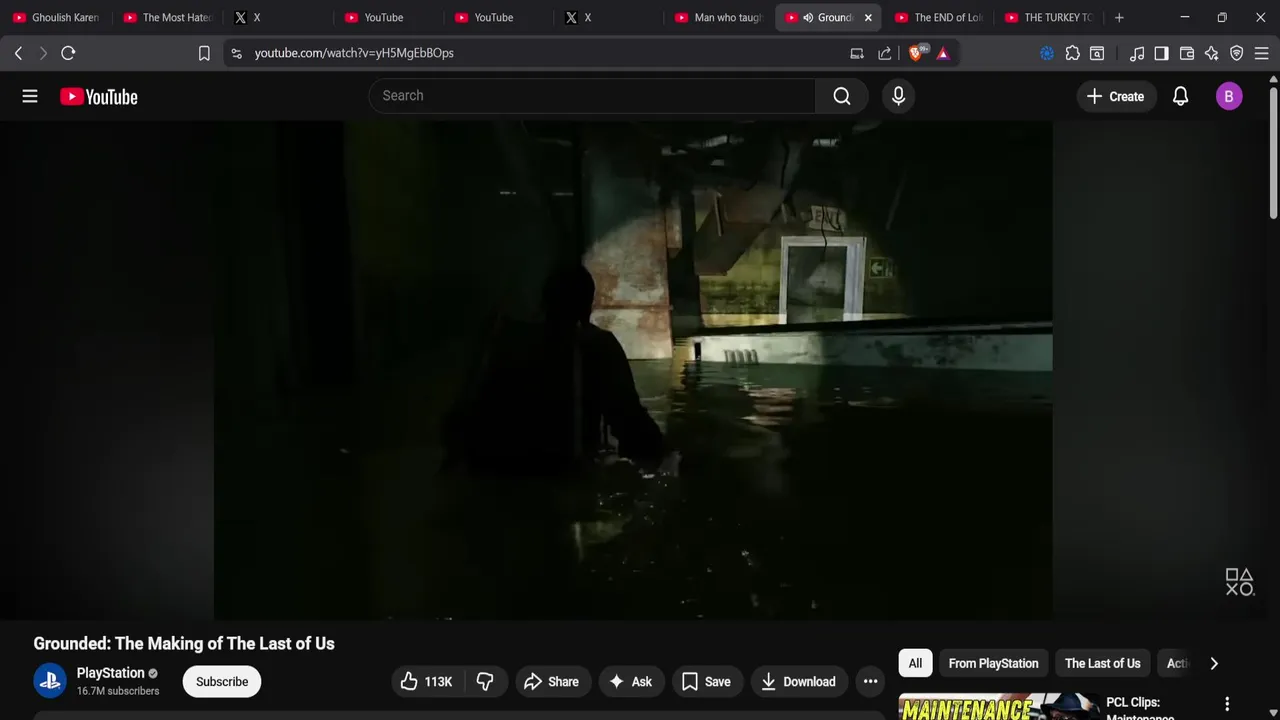Click the Ask button
The image size is (1280, 720).
(631, 681)
